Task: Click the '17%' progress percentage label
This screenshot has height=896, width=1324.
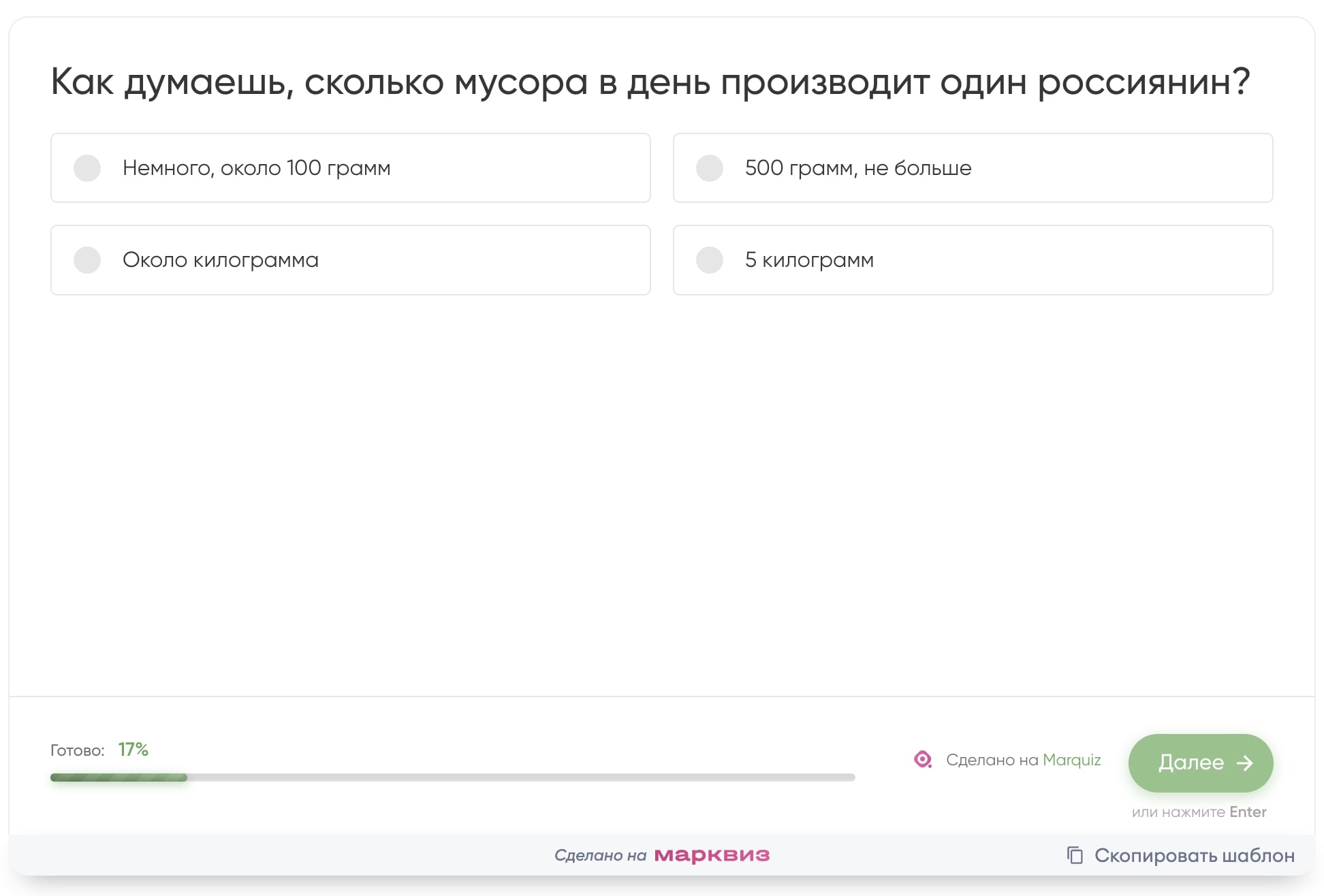Action: pos(133,750)
